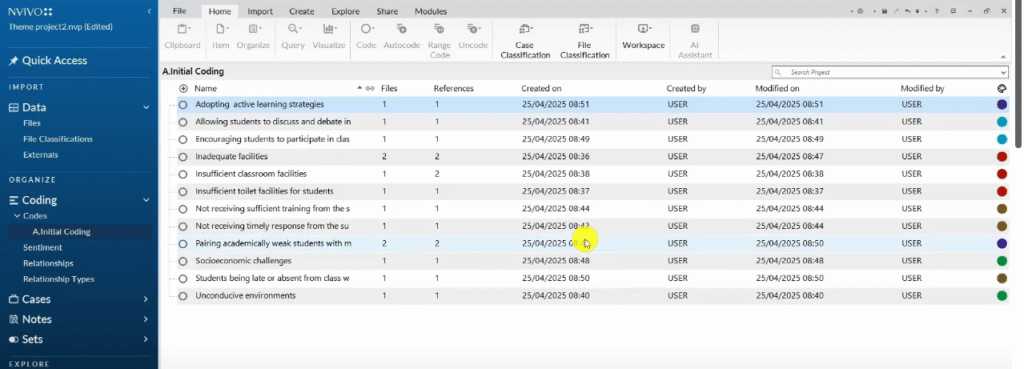The height and width of the screenshot is (369, 1024).
Task: Open the clock history icon in title bar
Action: coord(860,11)
